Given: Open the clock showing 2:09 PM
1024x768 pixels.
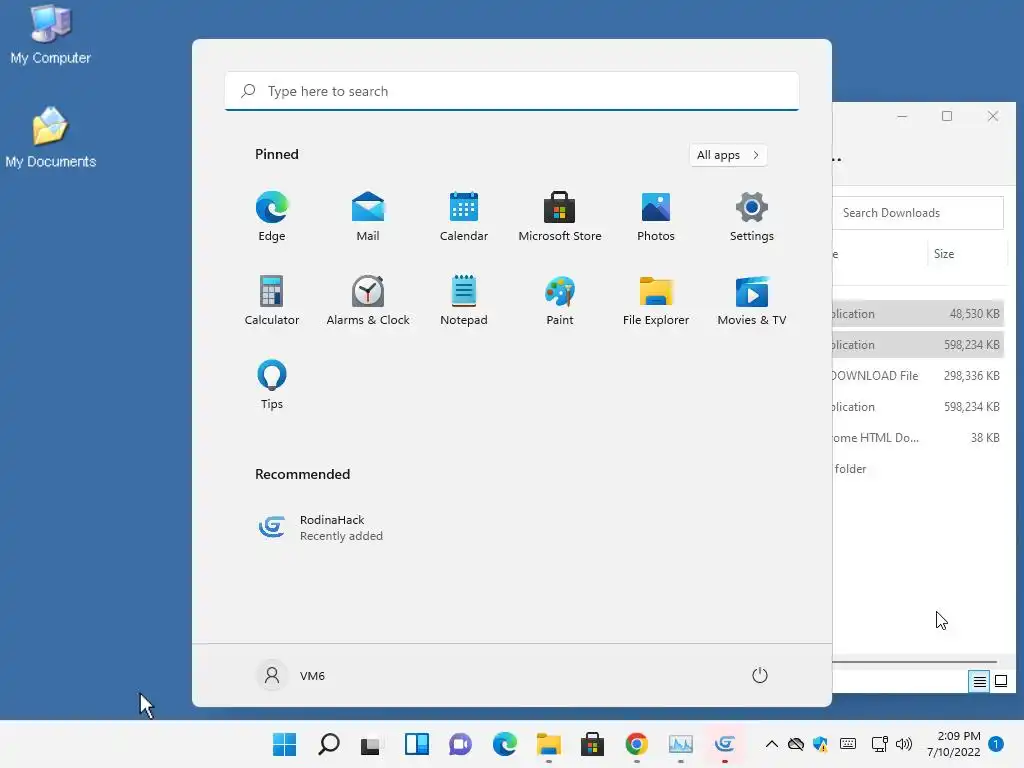Looking at the screenshot, I should (x=953, y=744).
